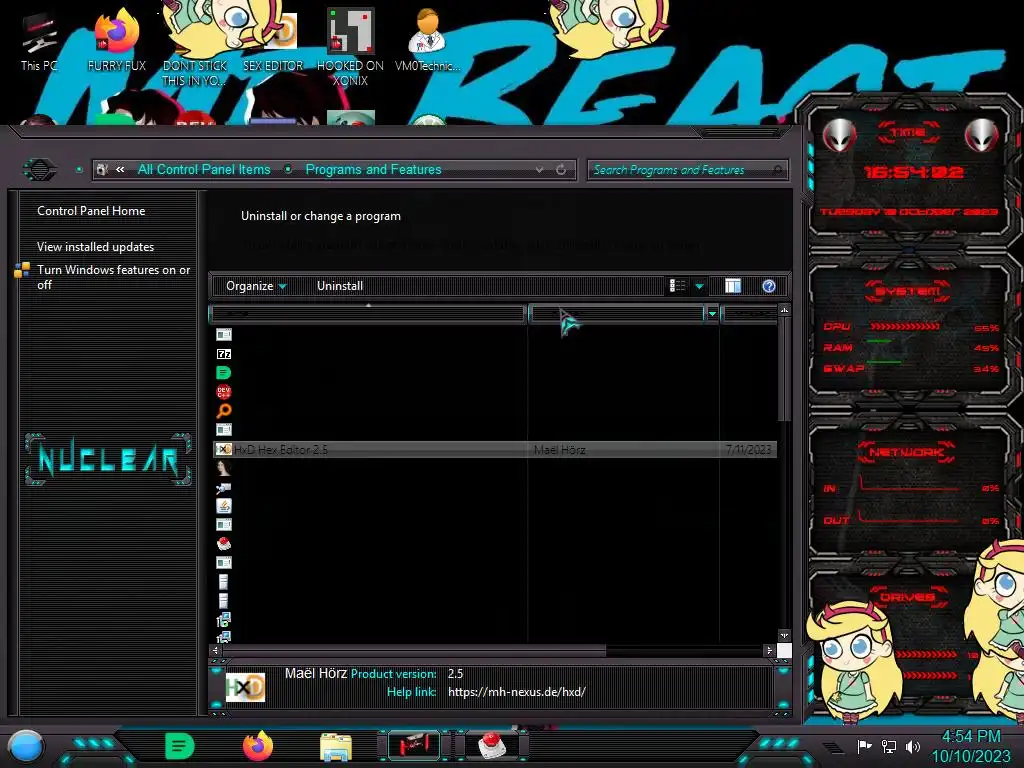1024x768 pixels.
Task: Open the volume icon in system tray
Action: pyautogui.click(x=913, y=746)
